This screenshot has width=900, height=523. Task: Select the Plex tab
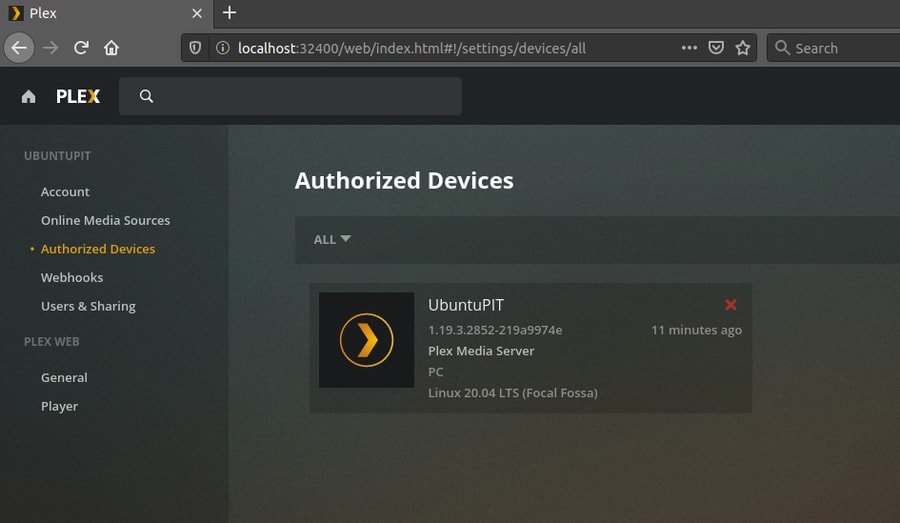106,13
